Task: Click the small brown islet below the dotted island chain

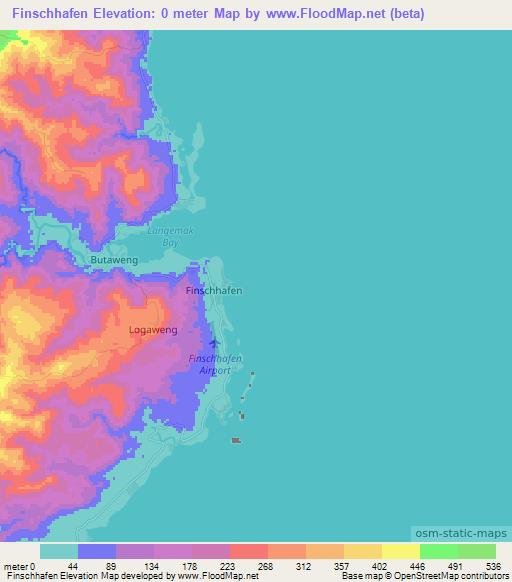Action: [x=236, y=441]
